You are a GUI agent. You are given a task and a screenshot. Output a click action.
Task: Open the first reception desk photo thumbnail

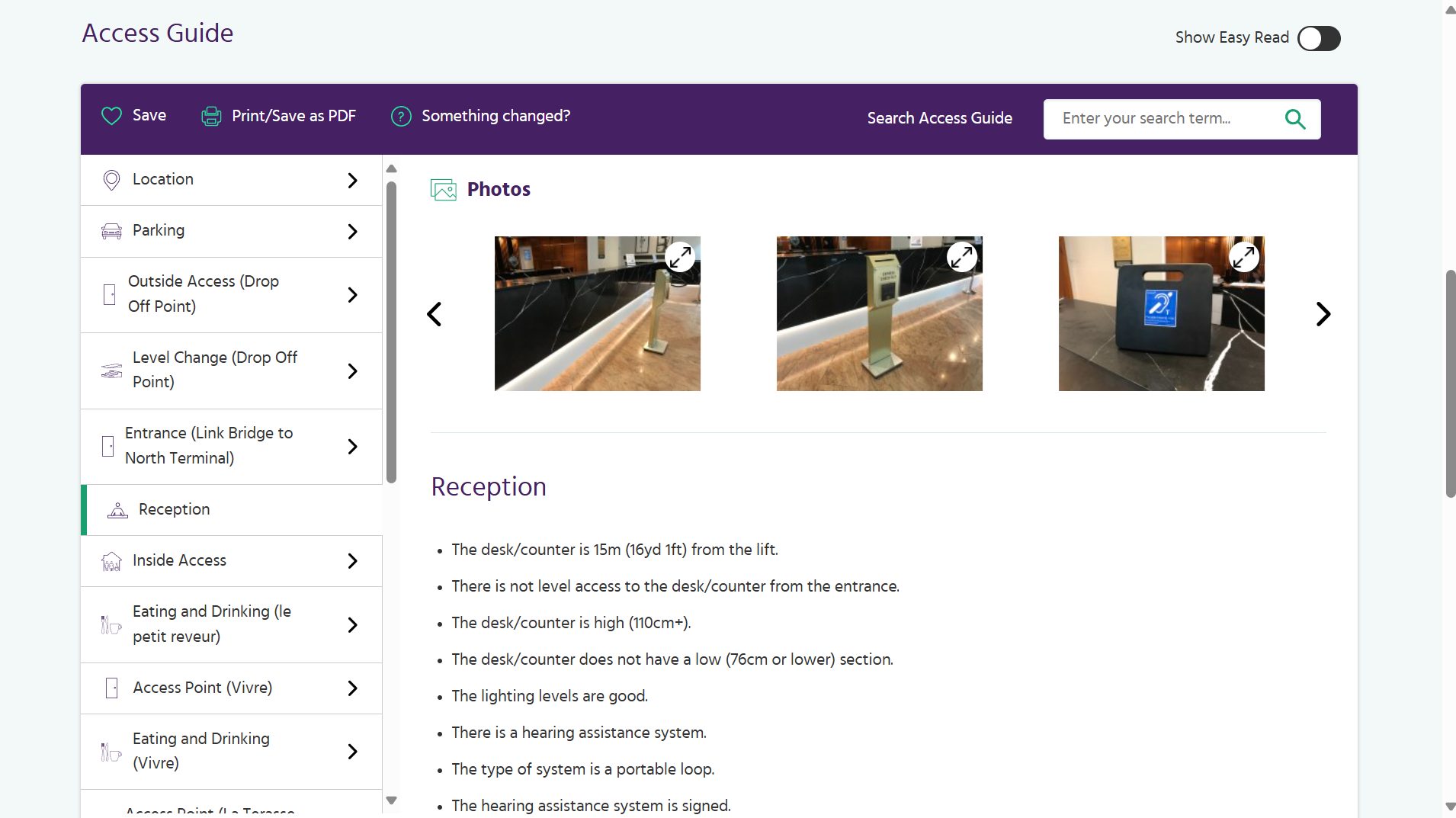[x=598, y=313]
